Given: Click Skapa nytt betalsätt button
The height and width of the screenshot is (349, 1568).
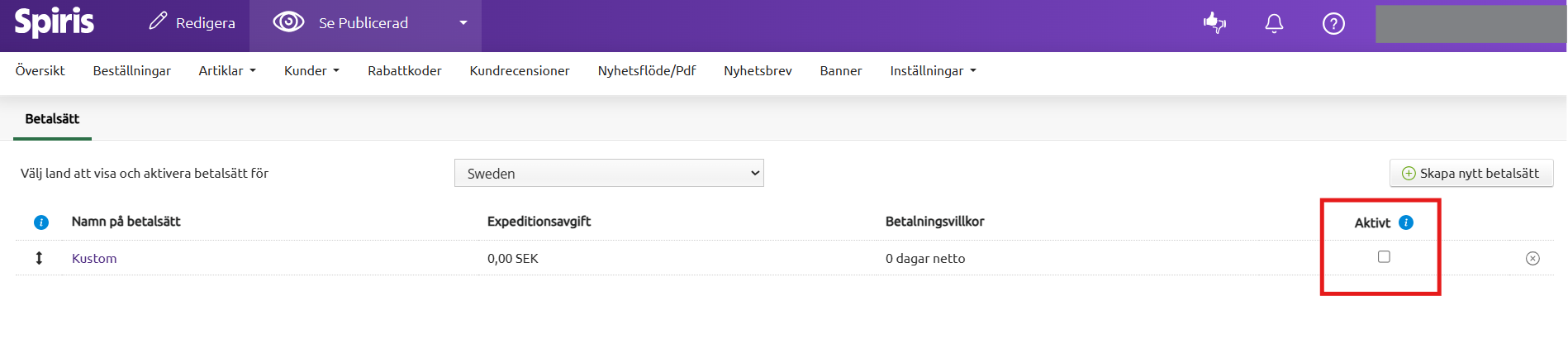Looking at the screenshot, I should (x=1471, y=173).
